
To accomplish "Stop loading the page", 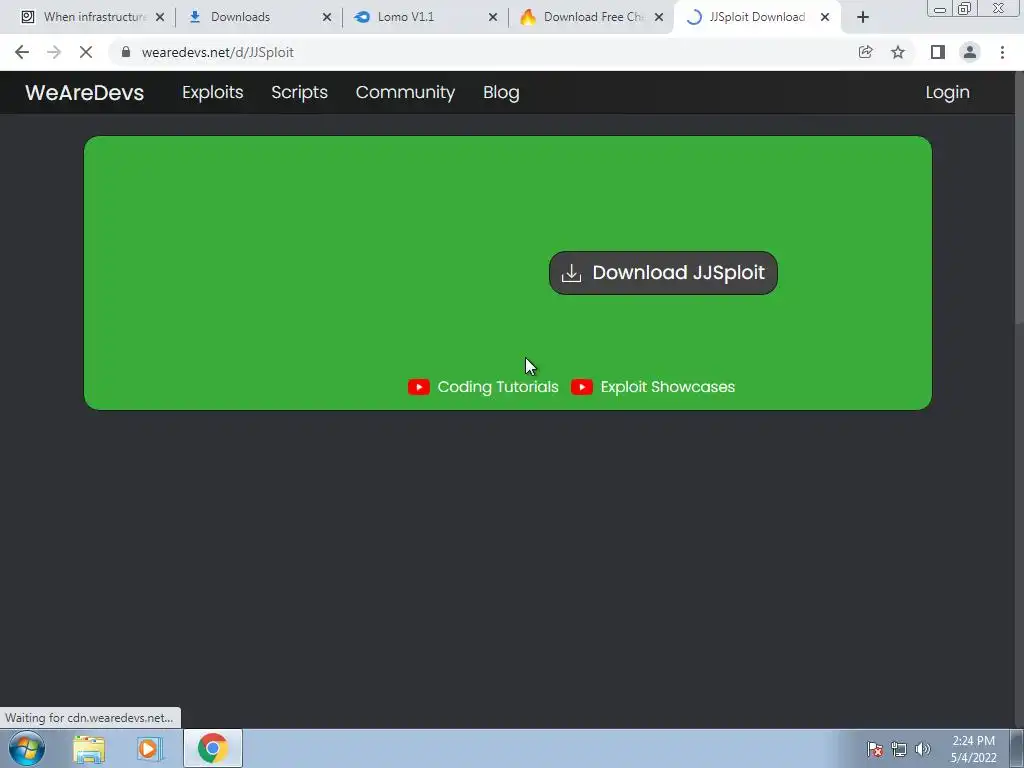I will 86,52.
